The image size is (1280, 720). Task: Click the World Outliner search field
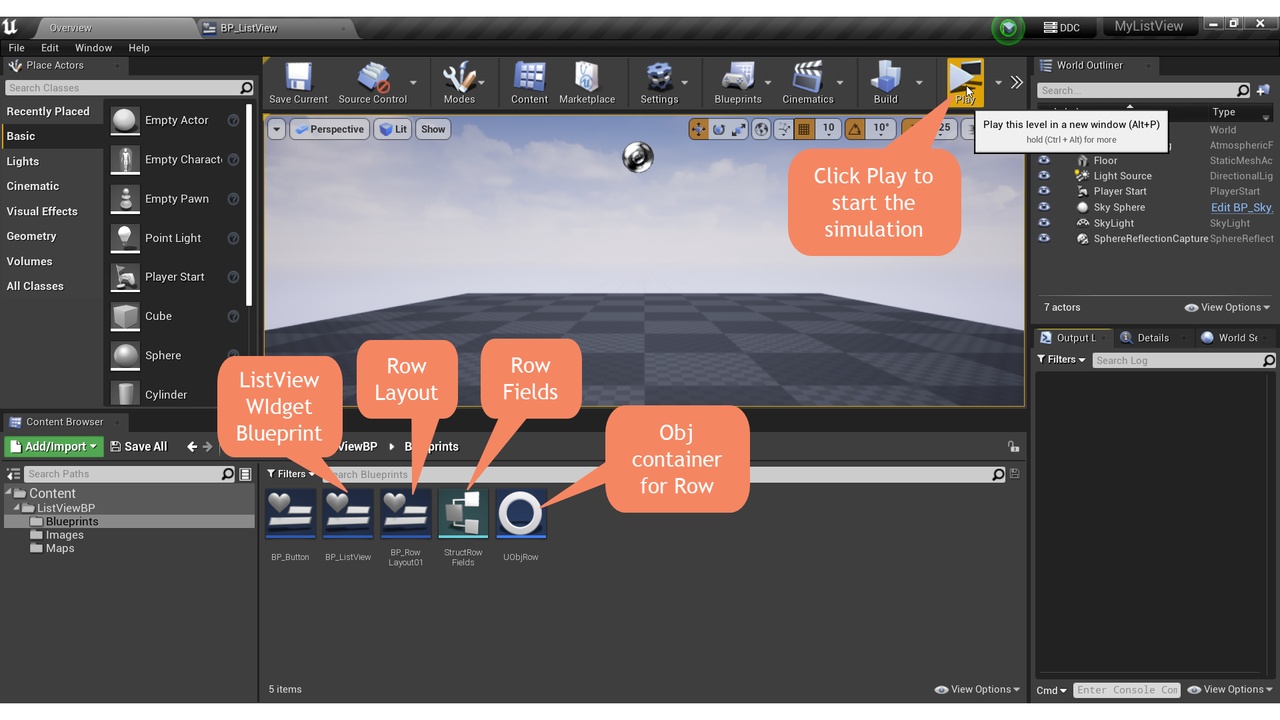(x=1144, y=90)
